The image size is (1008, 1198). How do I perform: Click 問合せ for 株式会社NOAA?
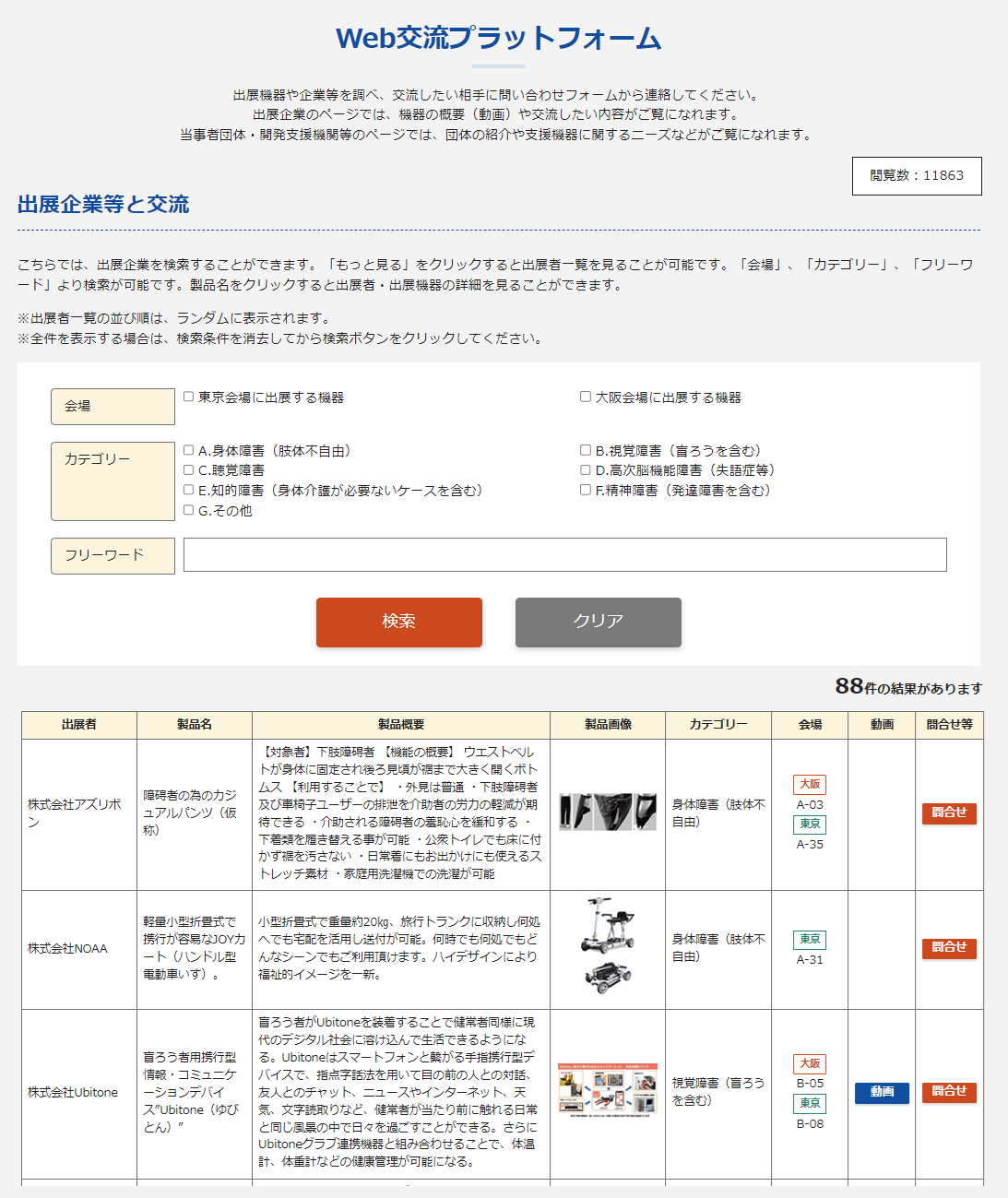point(949,948)
